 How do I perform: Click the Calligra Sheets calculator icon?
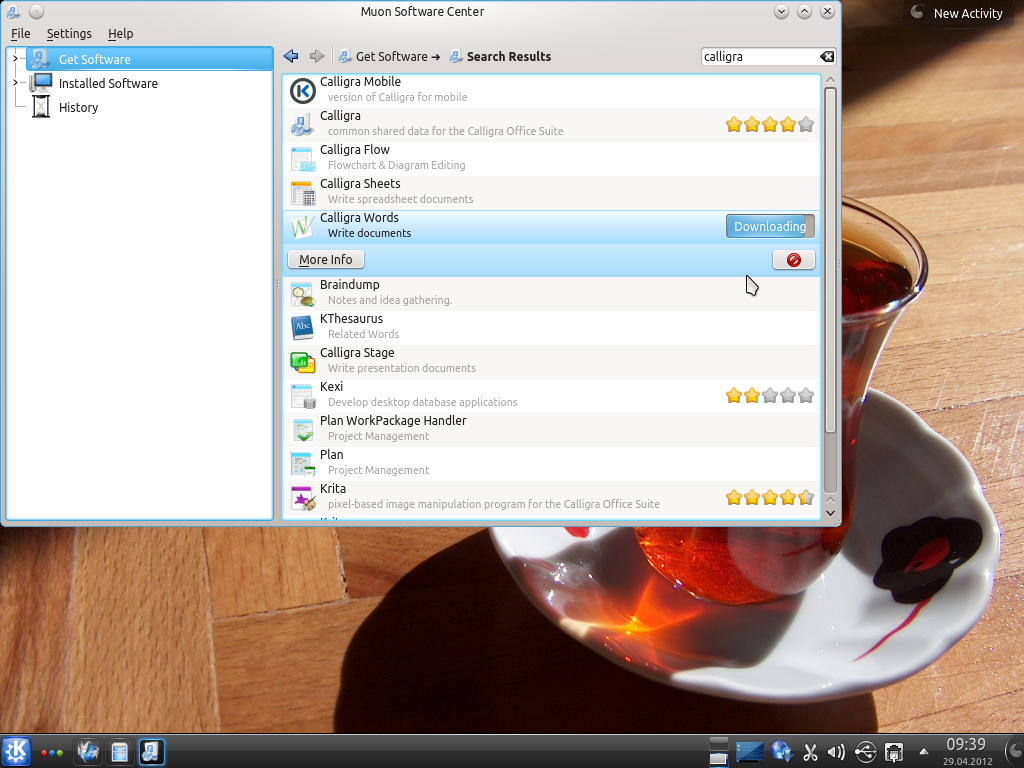[x=302, y=193]
